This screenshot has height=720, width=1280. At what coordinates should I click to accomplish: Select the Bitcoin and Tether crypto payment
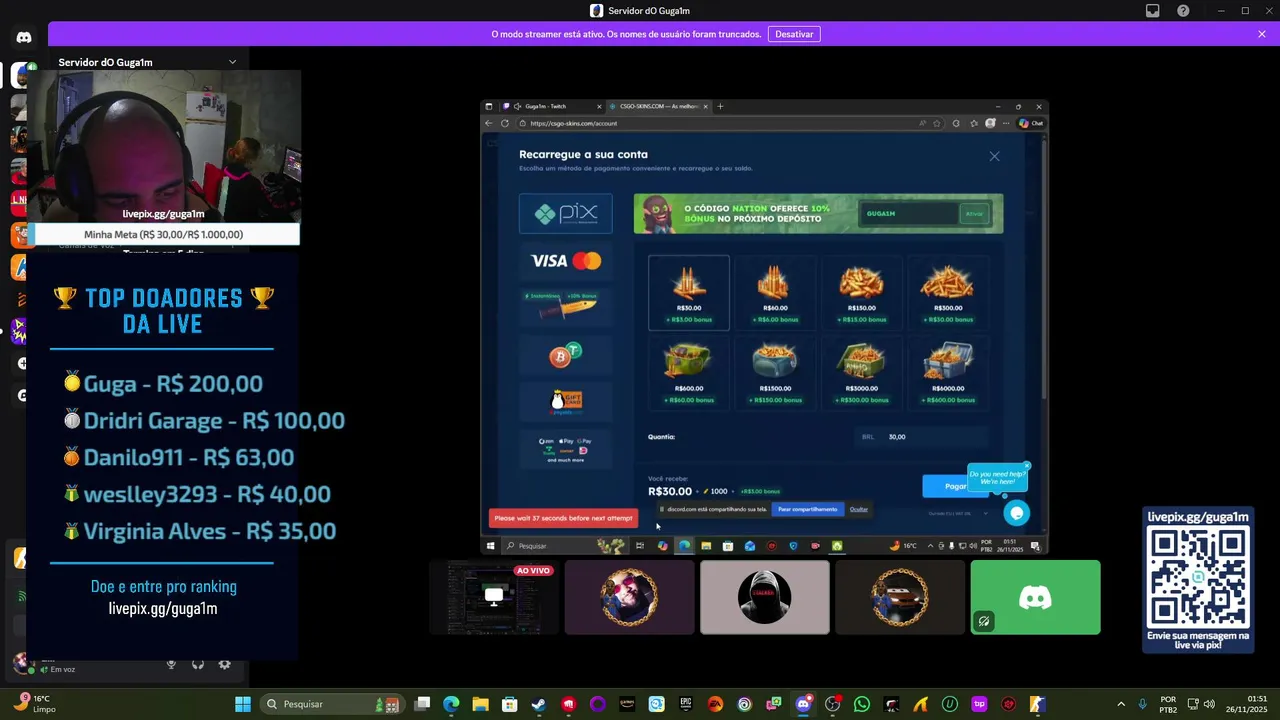566,355
